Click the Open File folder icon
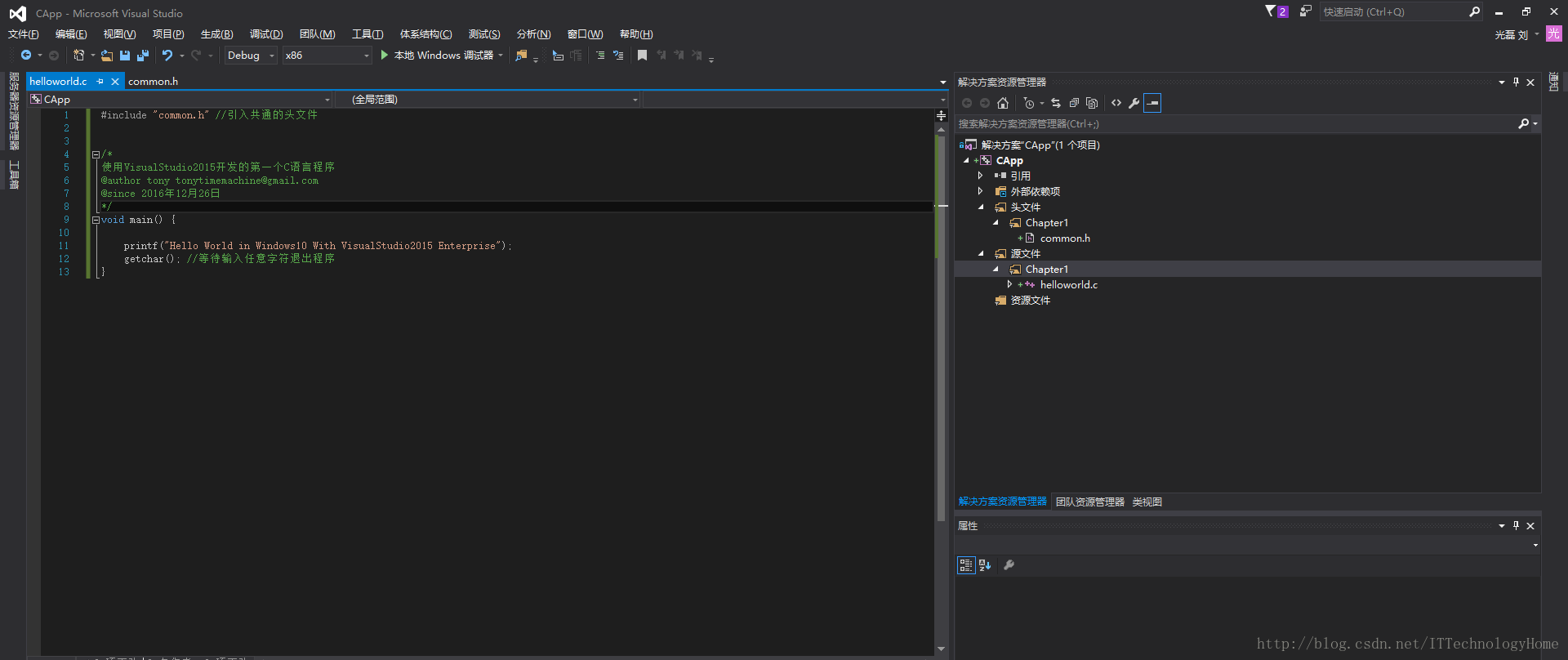Screen dimensions: 1568x660 tap(107, 56)
